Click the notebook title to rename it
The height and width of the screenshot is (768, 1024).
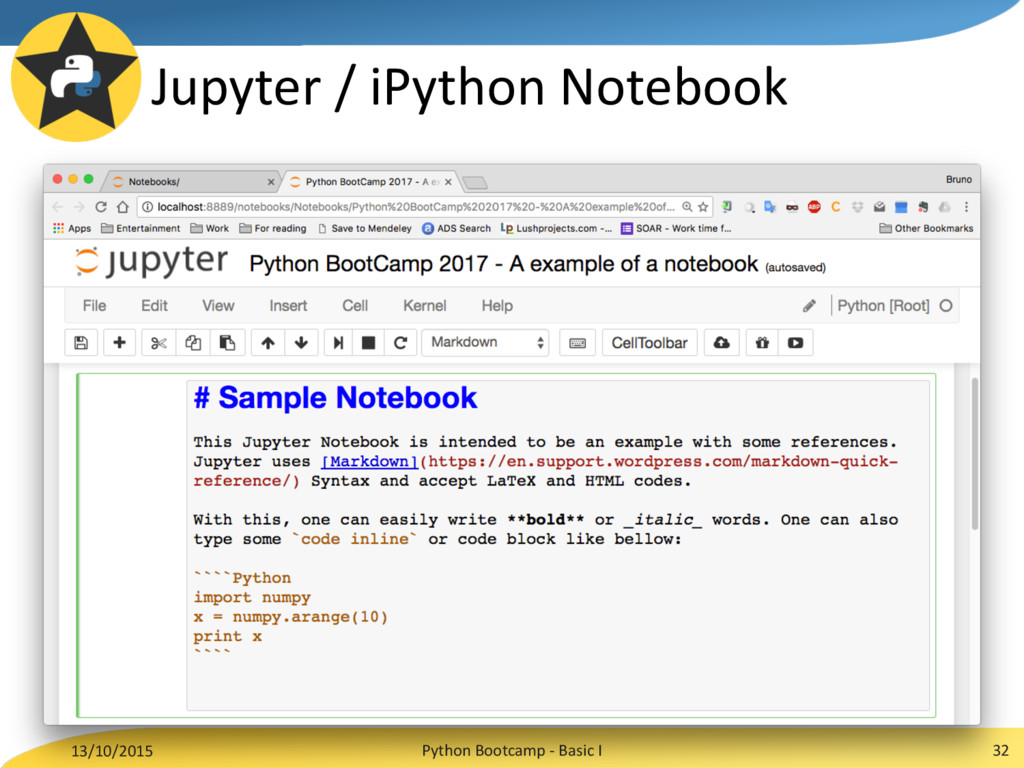pyautogui.click(x=504, y=264)
